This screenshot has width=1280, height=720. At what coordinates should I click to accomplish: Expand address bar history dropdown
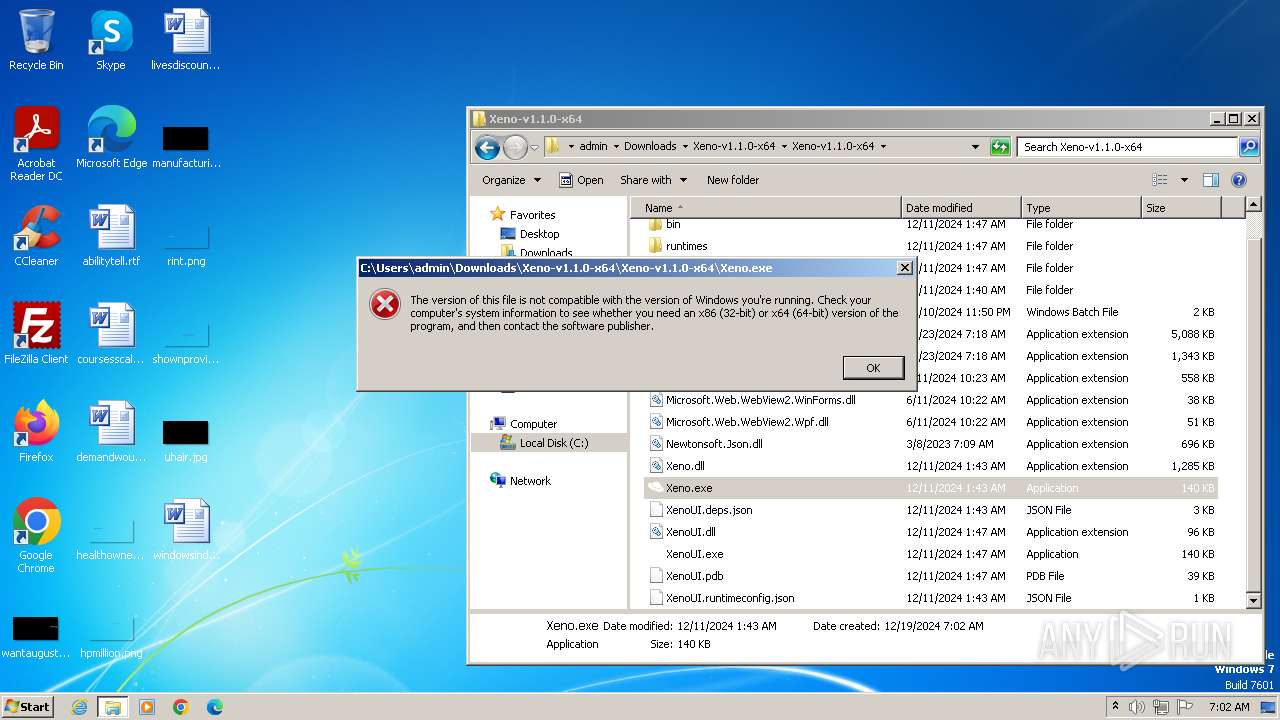[x=976, y=147]
